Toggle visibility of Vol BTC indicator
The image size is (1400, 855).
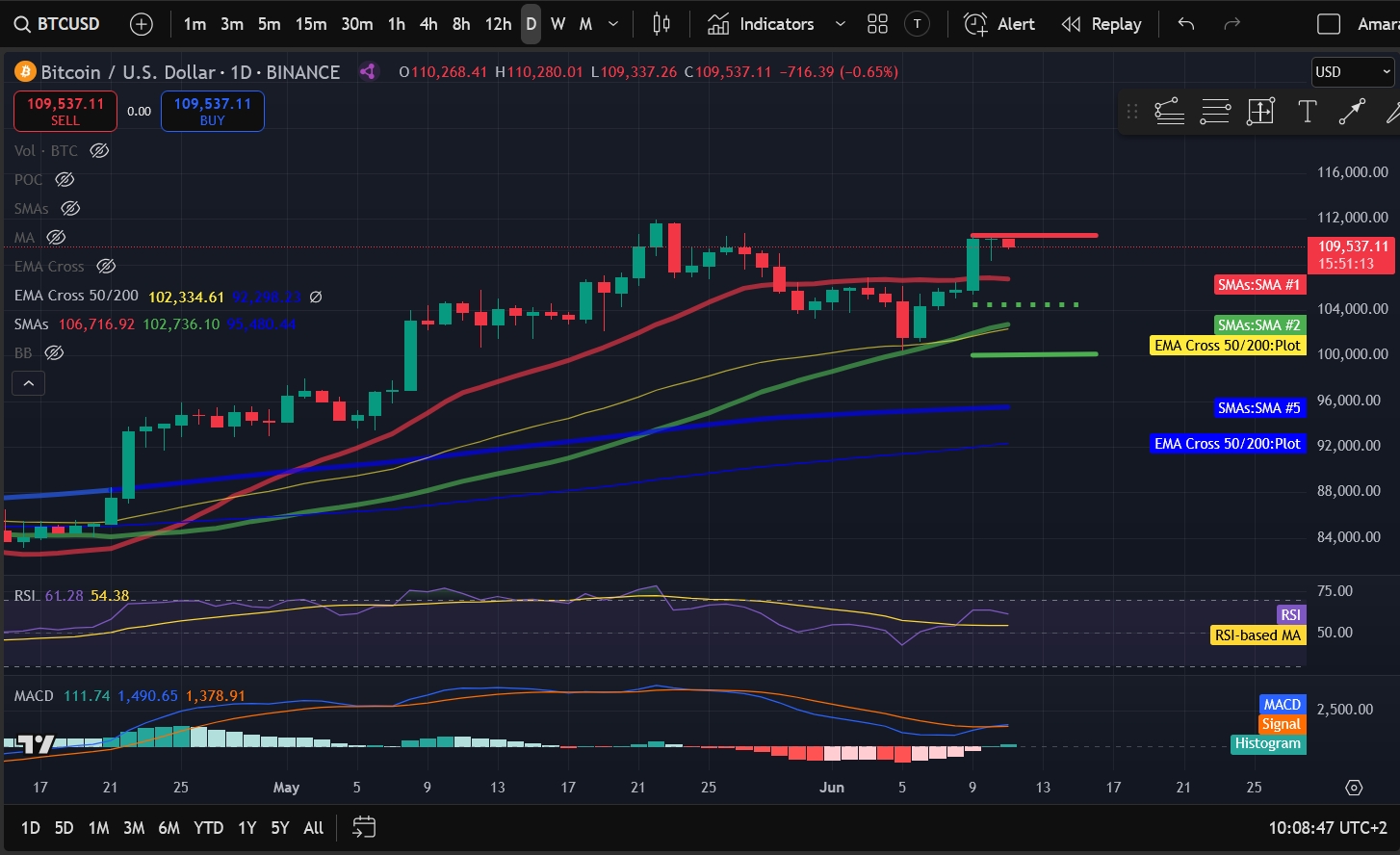click(99, 150)
